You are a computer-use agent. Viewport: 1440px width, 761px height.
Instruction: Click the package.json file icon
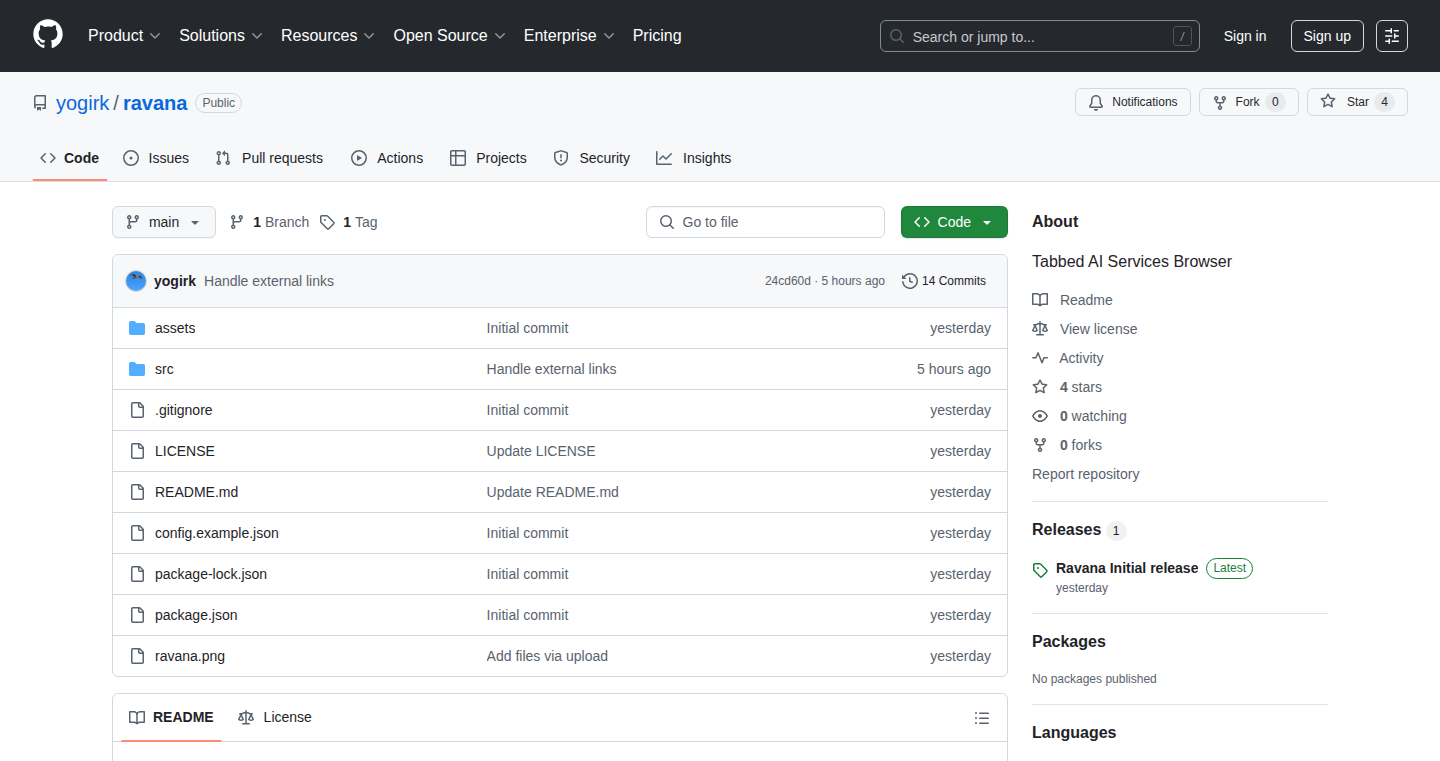[x=137, y=615]
